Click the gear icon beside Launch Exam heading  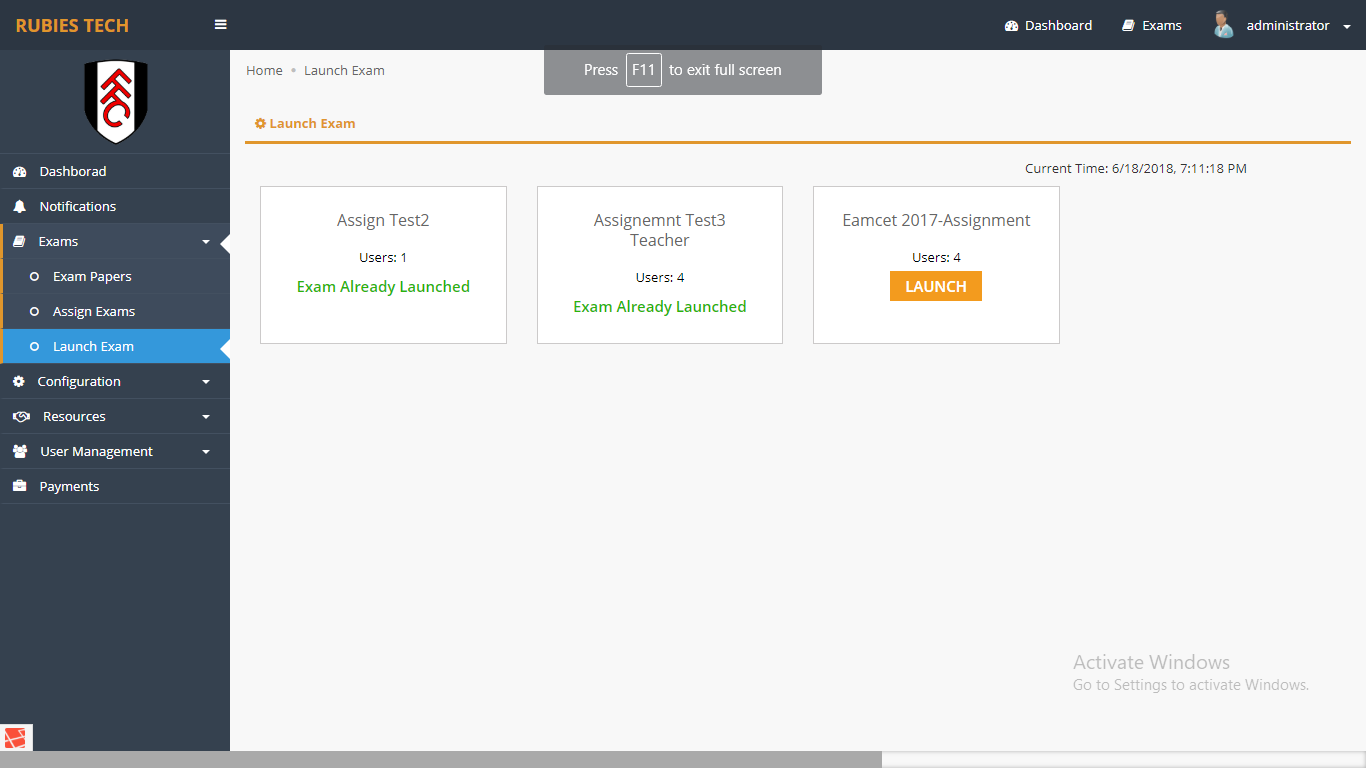(x=260, y=124)
